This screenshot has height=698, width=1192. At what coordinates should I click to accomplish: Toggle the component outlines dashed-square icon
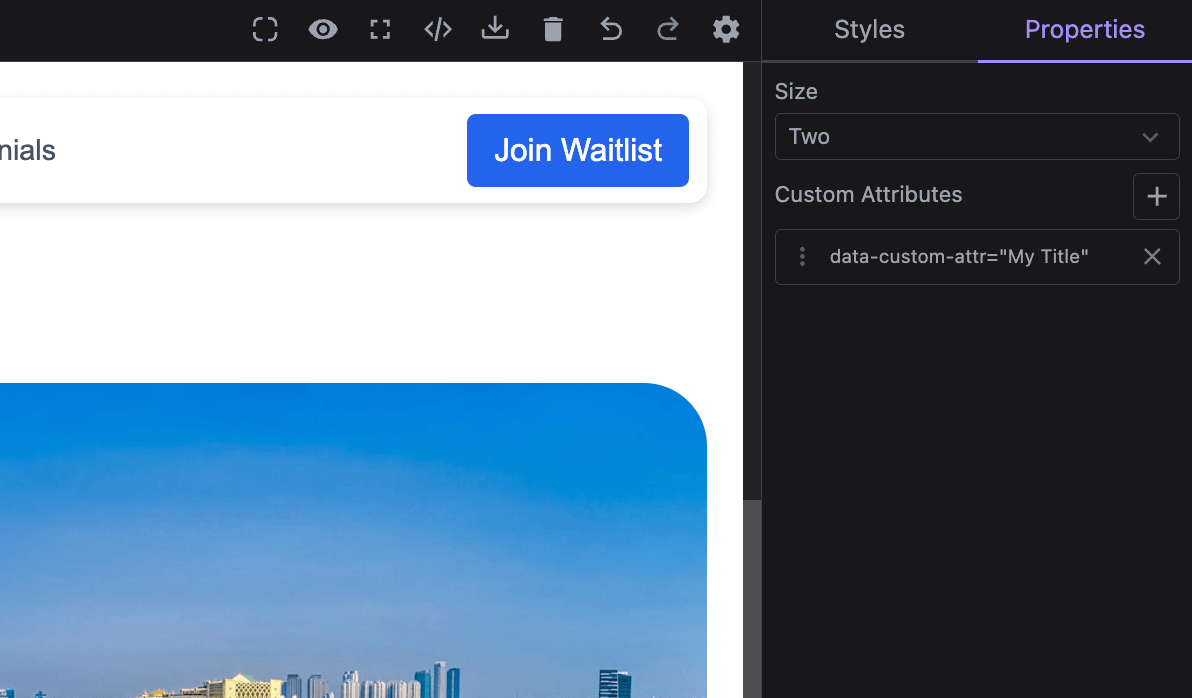(x=265, y=30)
